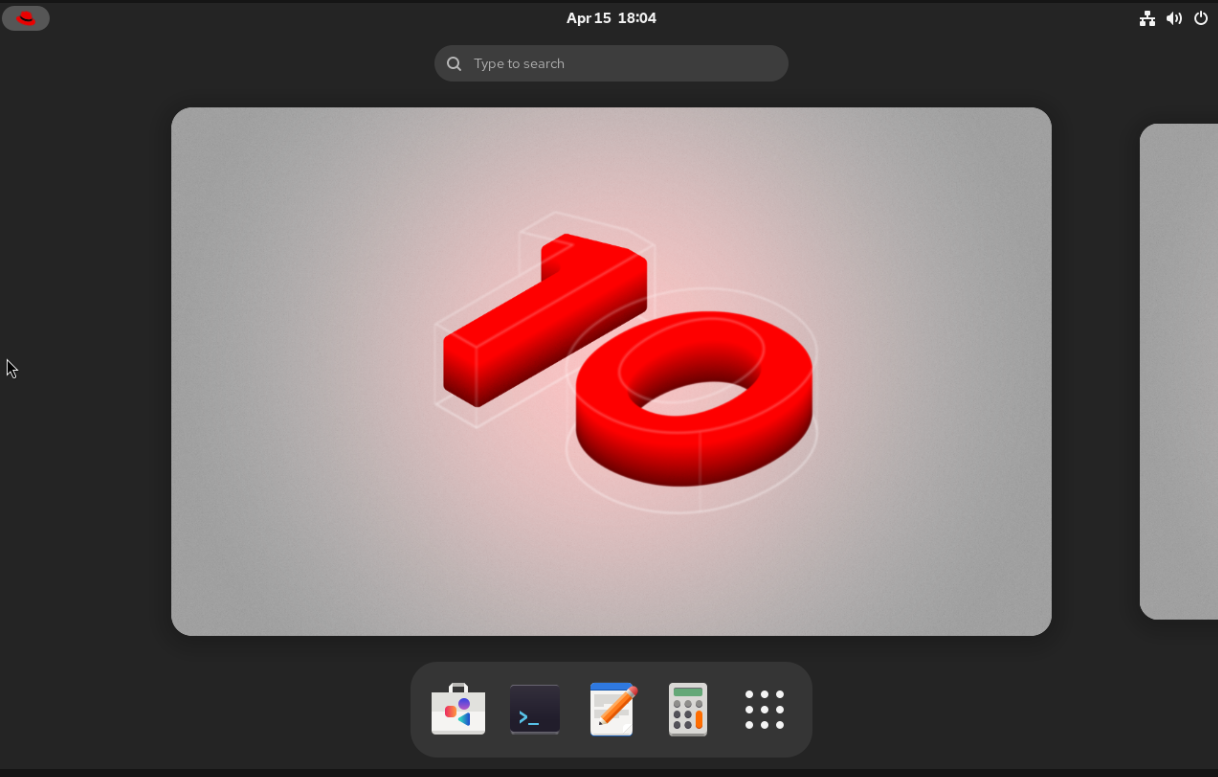Launch the Calculator app

(688, 709)
